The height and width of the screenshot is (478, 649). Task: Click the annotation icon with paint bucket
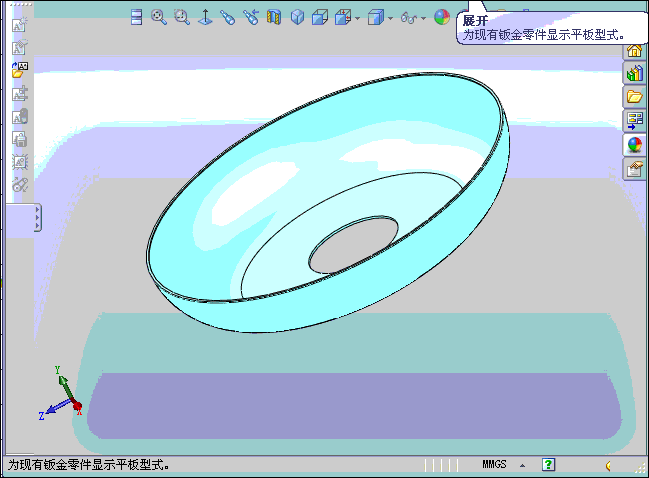click(19, 116)
